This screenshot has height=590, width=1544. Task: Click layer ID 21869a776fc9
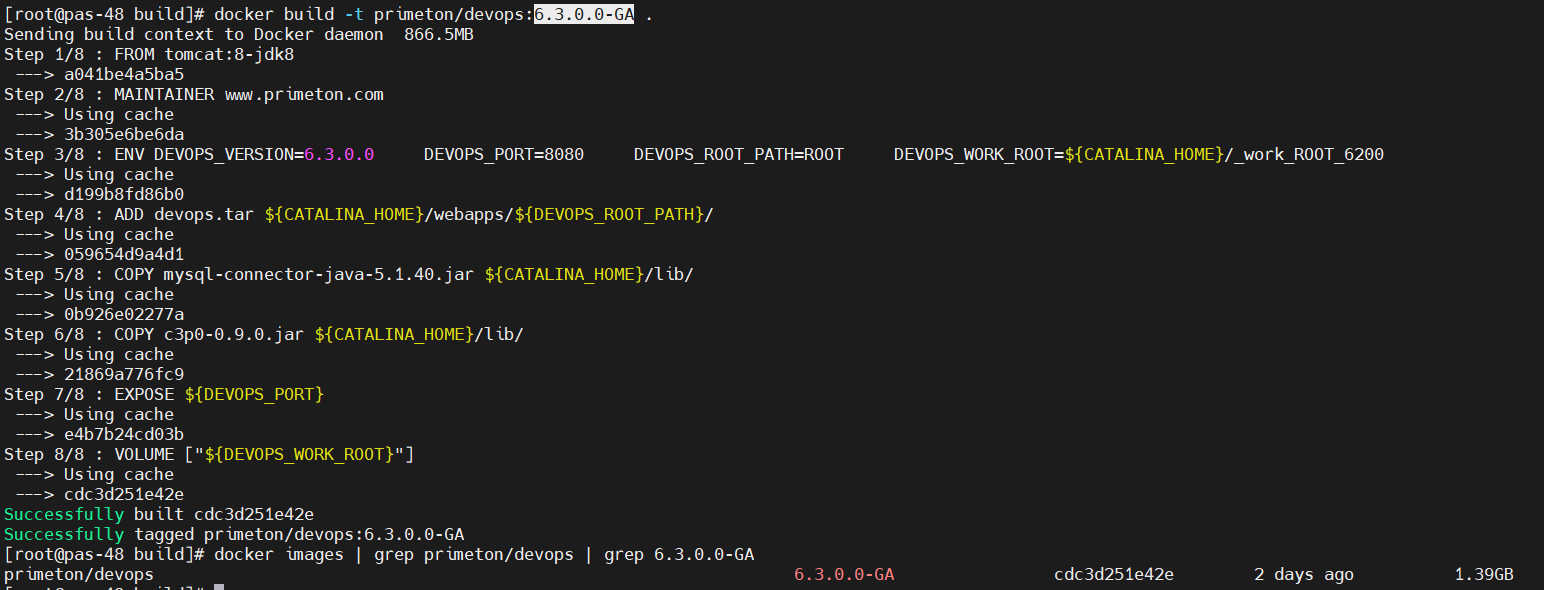point(124,374)
